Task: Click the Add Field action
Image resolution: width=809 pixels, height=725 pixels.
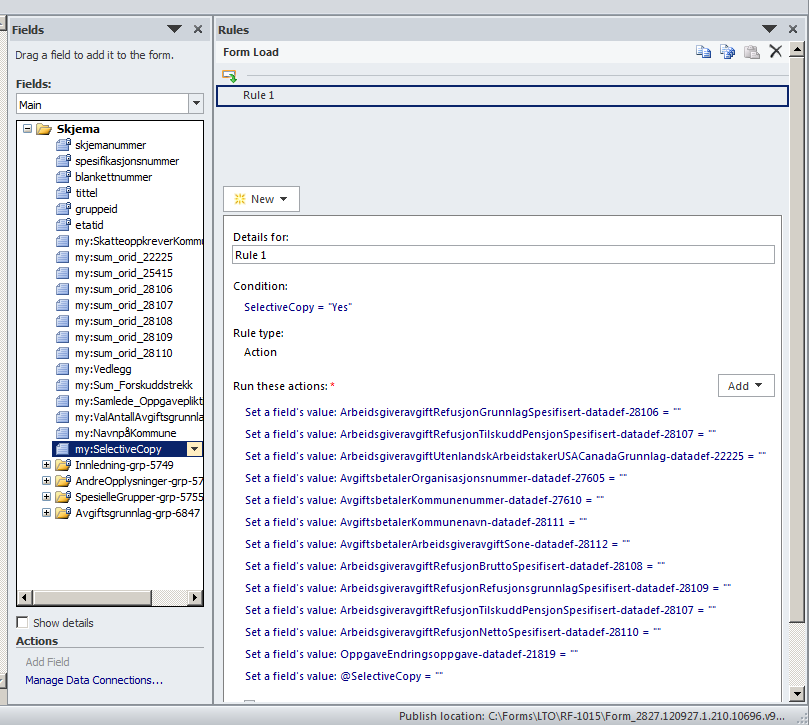Action: coord(47,662)
